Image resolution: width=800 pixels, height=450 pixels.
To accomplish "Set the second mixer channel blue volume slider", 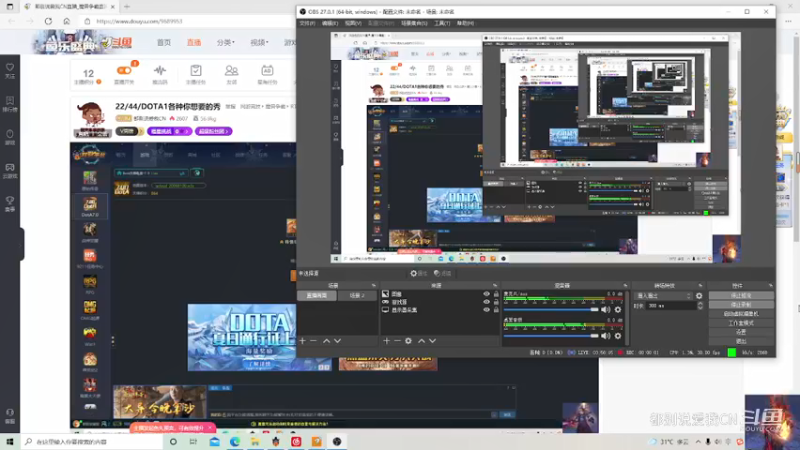I will click(551, 336).
